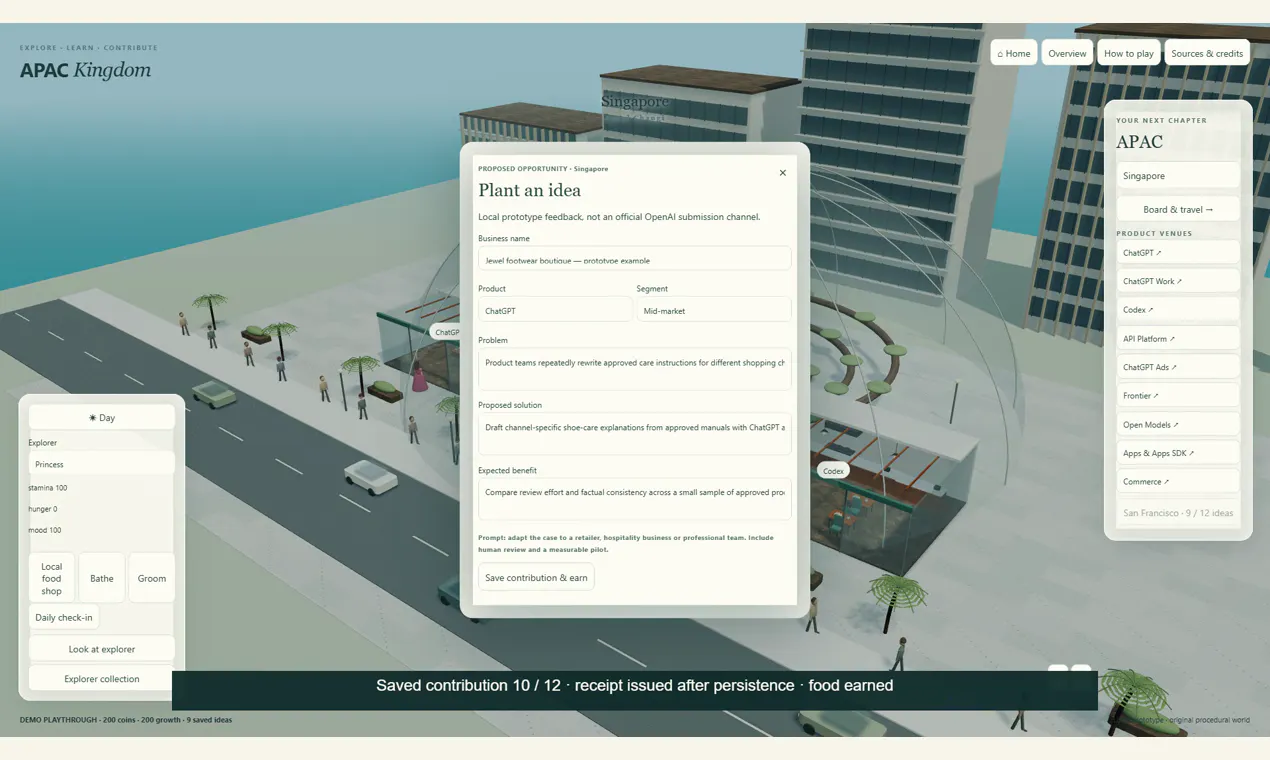Click "PROPOSED OPPORTUNITY · Singapore" header text
The image size is (1270, 760).
543,169
